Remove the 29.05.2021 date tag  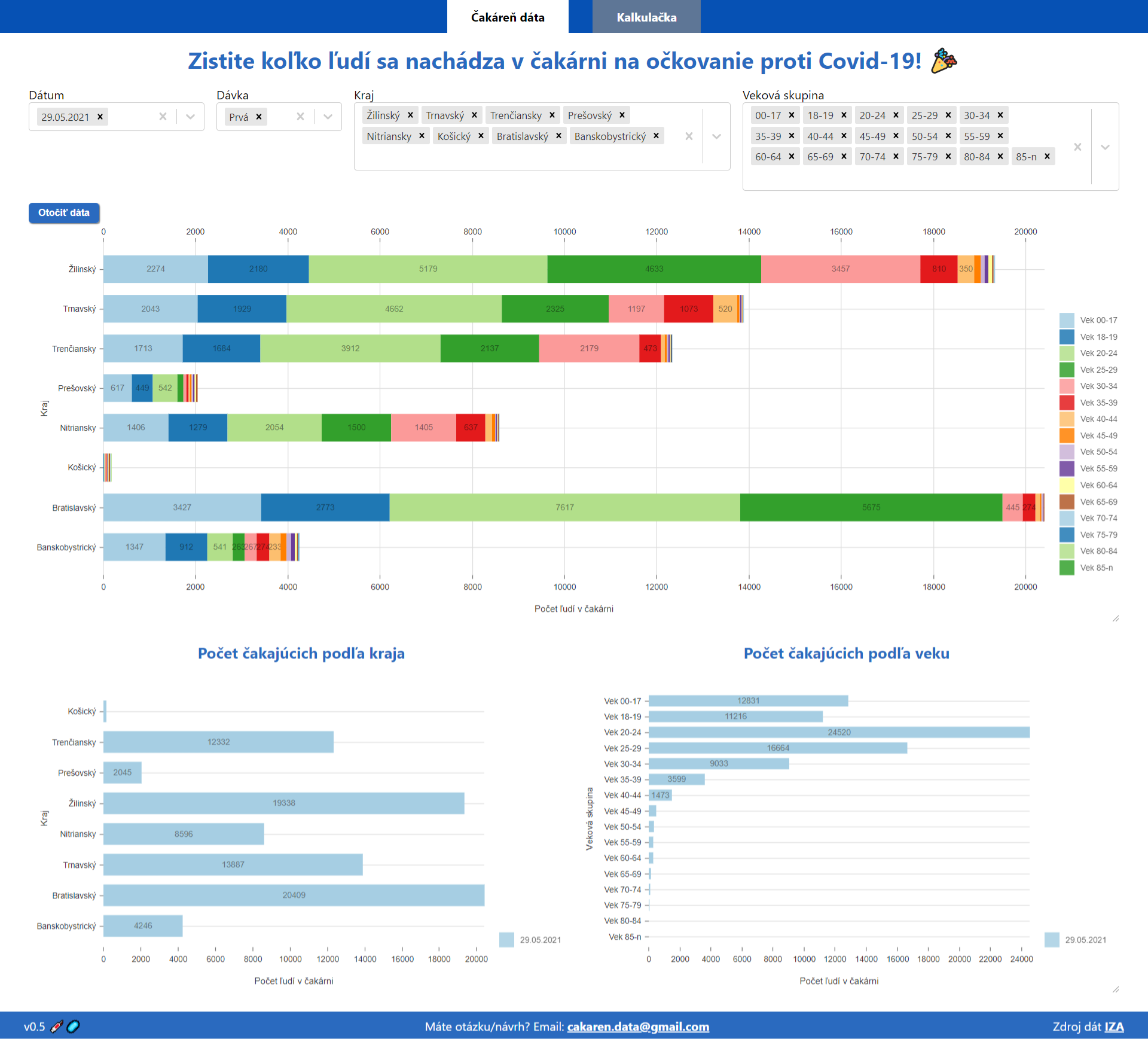point(100,117)
